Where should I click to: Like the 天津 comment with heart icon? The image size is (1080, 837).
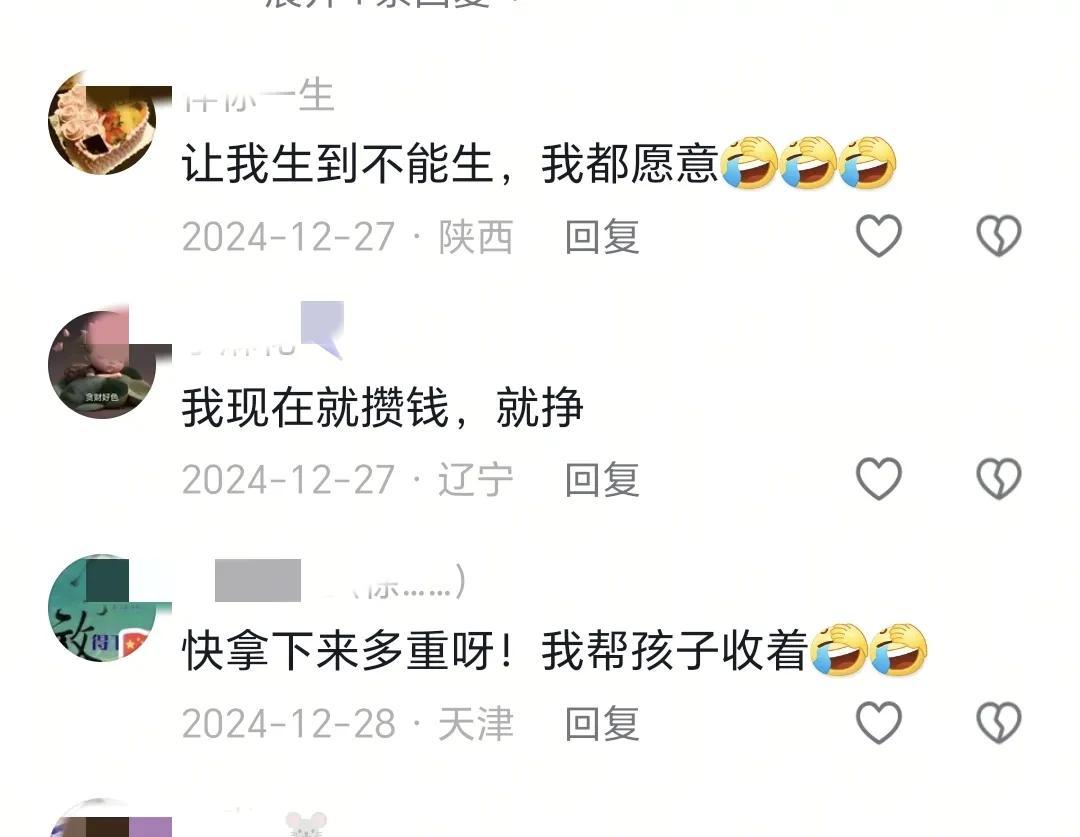coord(878,722)
